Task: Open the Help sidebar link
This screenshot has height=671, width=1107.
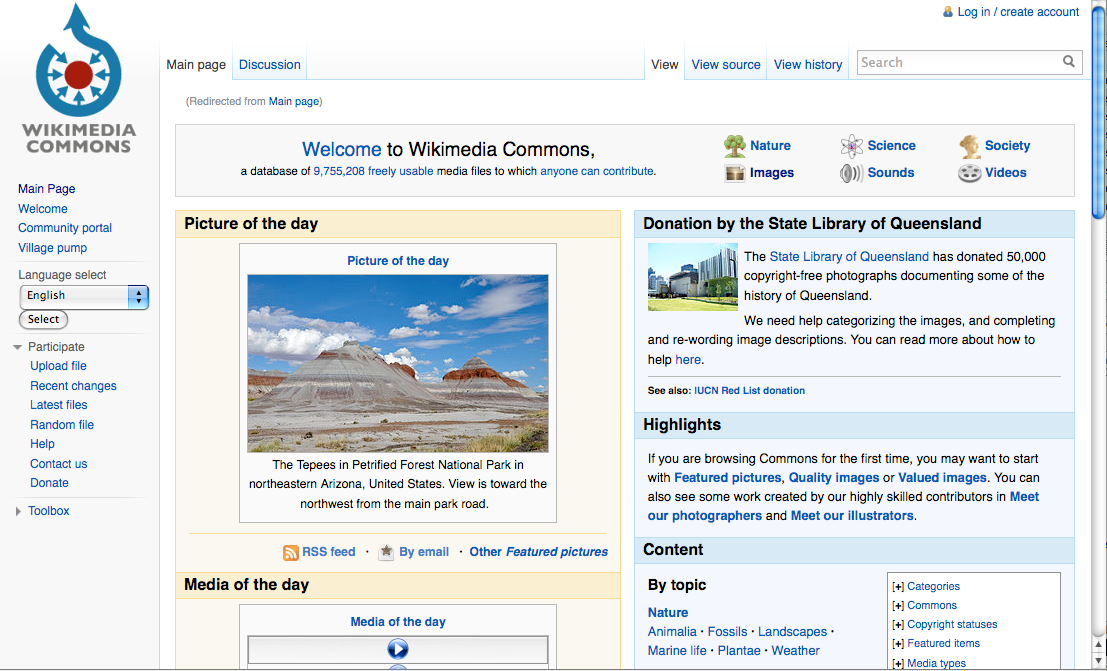Action: [x=42, y=444]
